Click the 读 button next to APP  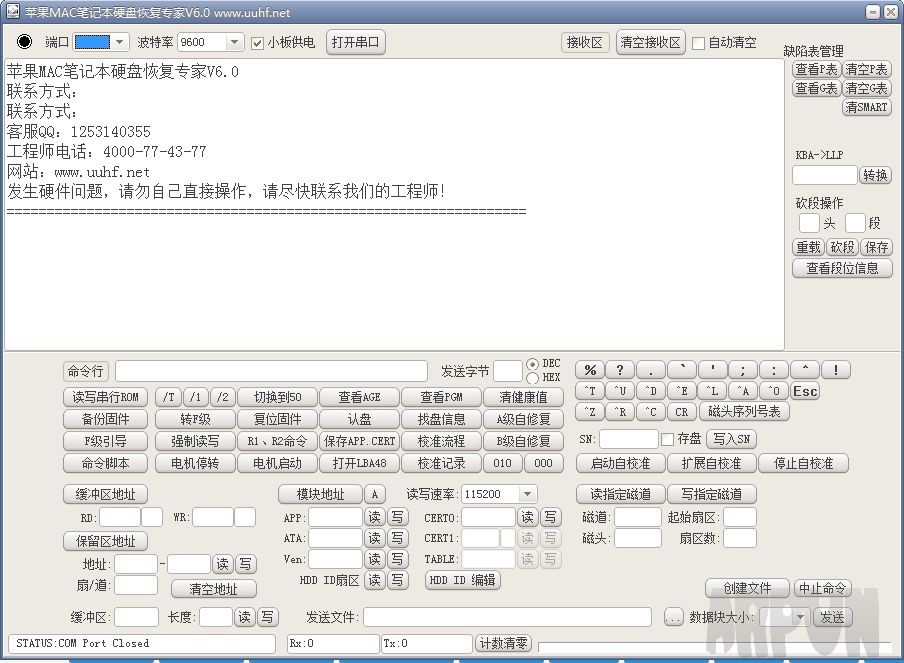point(375,517)
